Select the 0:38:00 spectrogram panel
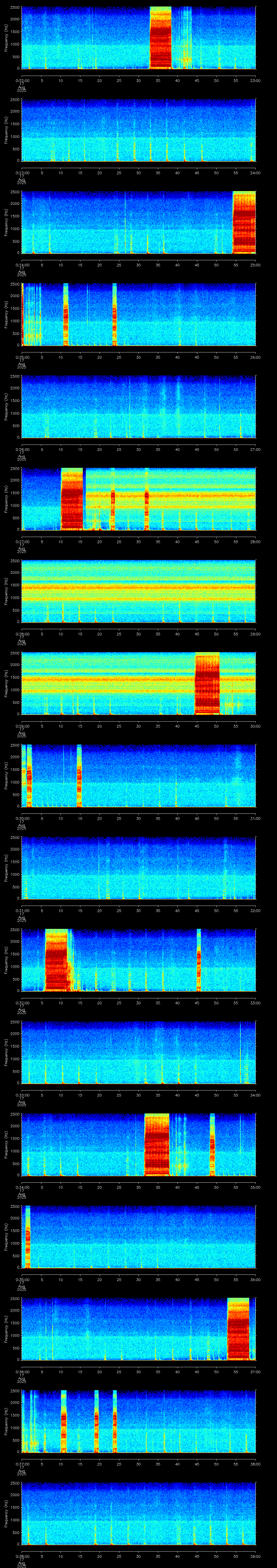The height and width of the screenshot is (1568, 277). coord(139,1513)
